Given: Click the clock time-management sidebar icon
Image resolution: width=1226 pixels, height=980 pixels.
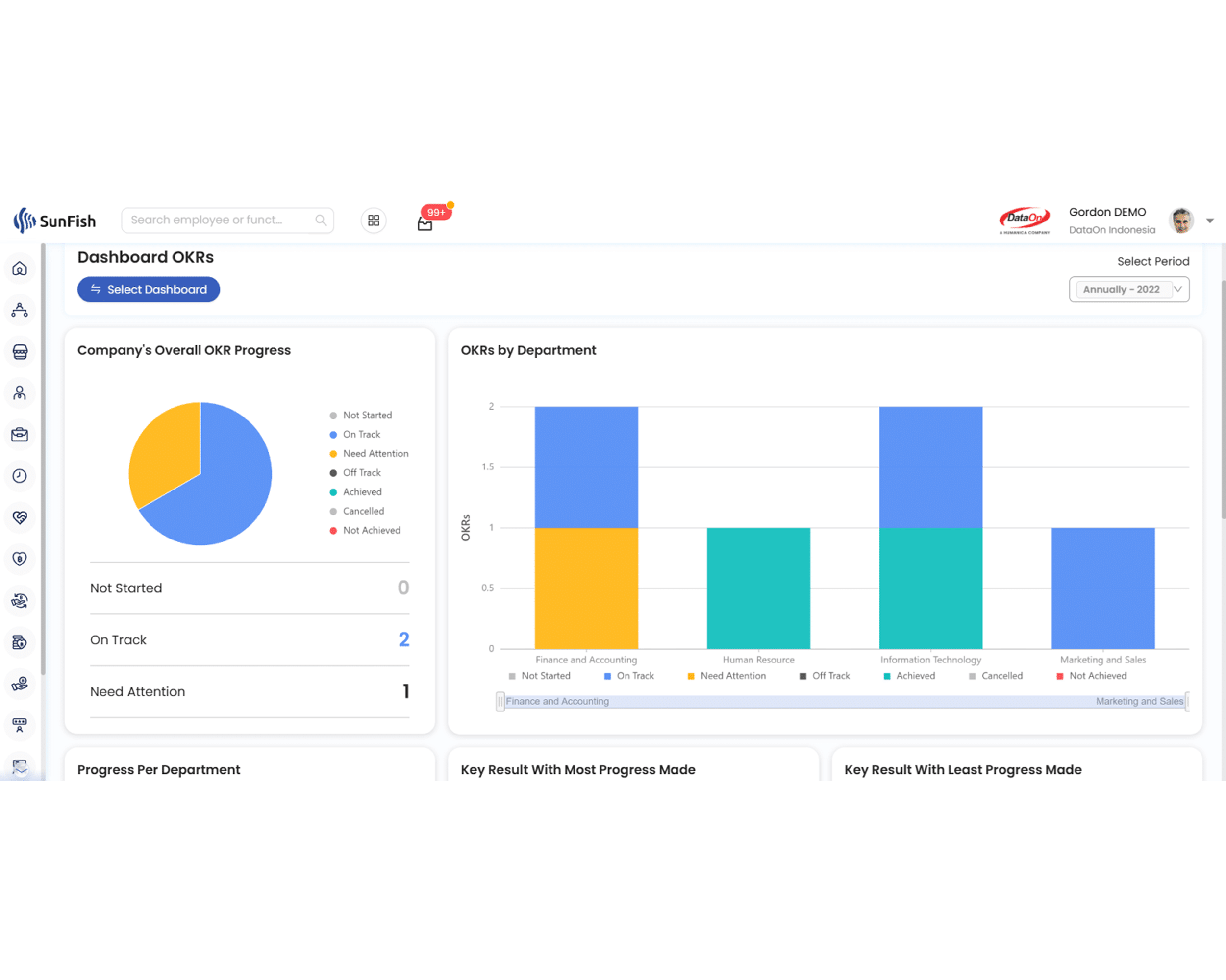Looking at the screenshot, I should (x=20, y=476).
